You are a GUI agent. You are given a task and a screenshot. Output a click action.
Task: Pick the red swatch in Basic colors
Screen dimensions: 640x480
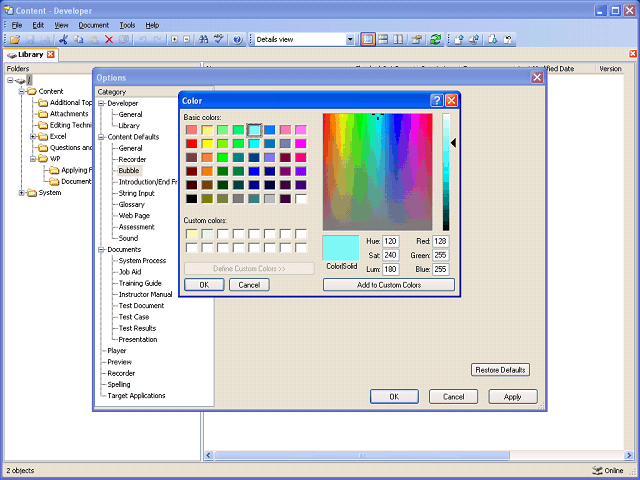pyautogui.click(x=191, y=143)
